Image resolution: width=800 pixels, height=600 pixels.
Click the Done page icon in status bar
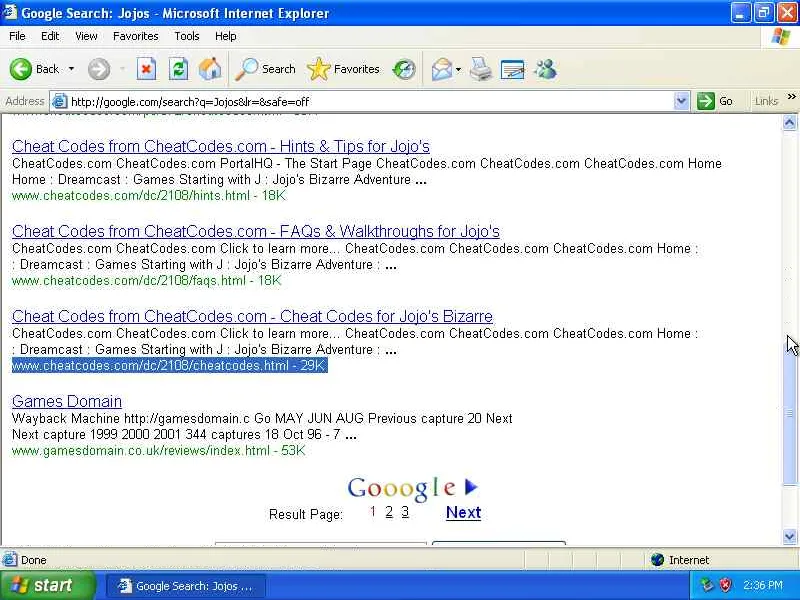[x=10, y=560]
